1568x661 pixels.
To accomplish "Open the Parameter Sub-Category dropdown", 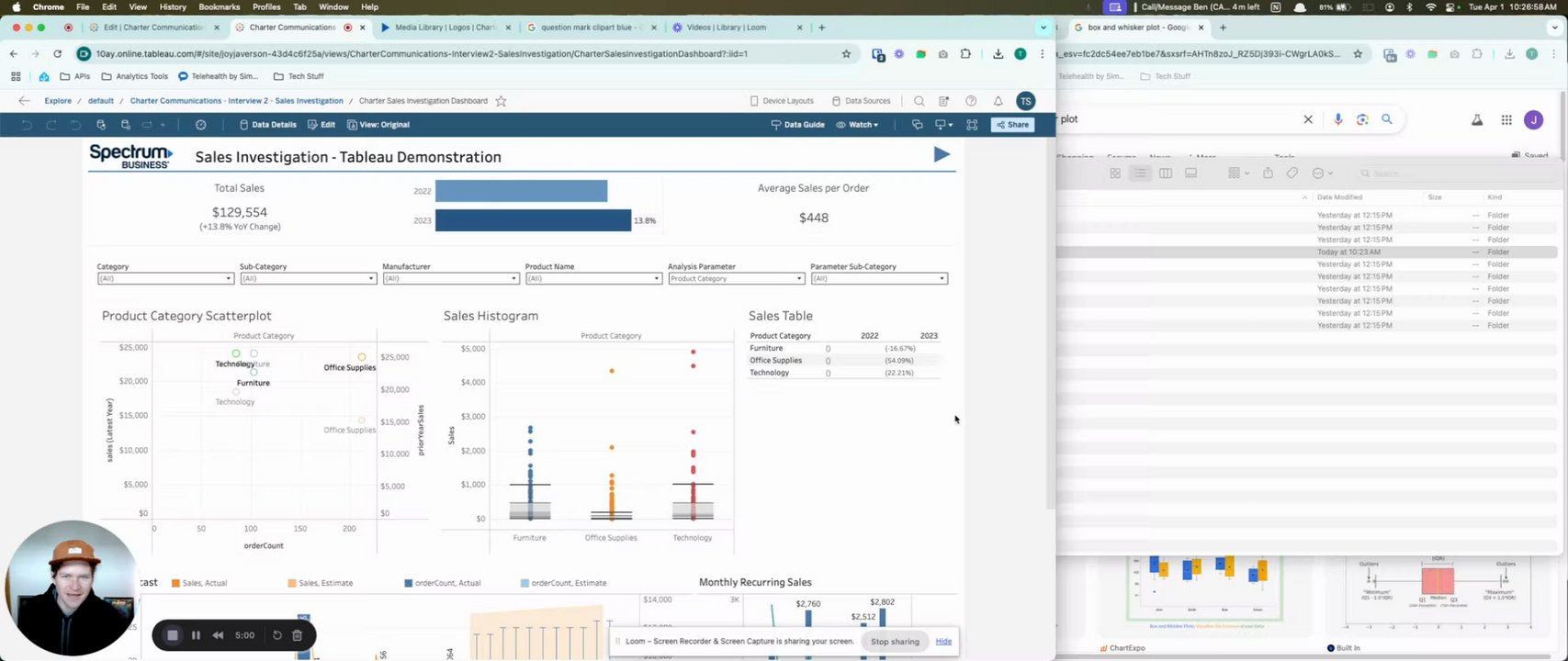I will tap(879, 278).
